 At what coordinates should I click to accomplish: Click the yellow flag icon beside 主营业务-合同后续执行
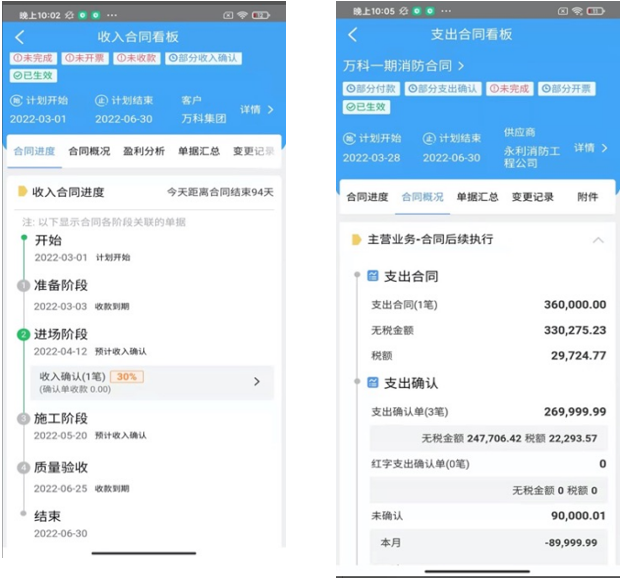pyautogui.click(x=355, y=240)
